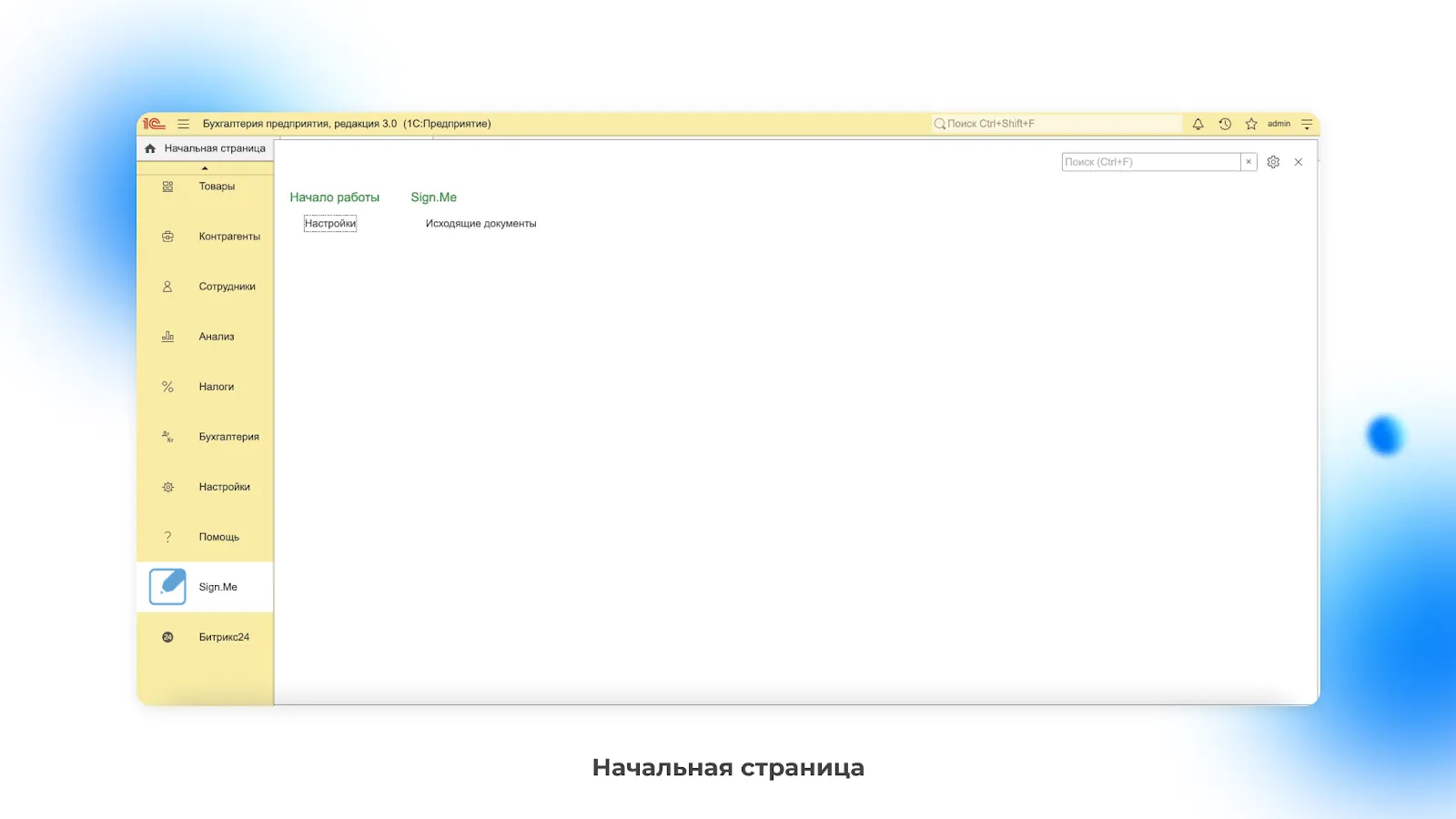Clear the search field with x button
Viewport: 1456px width, 819px height.
tap(1249, 162)
